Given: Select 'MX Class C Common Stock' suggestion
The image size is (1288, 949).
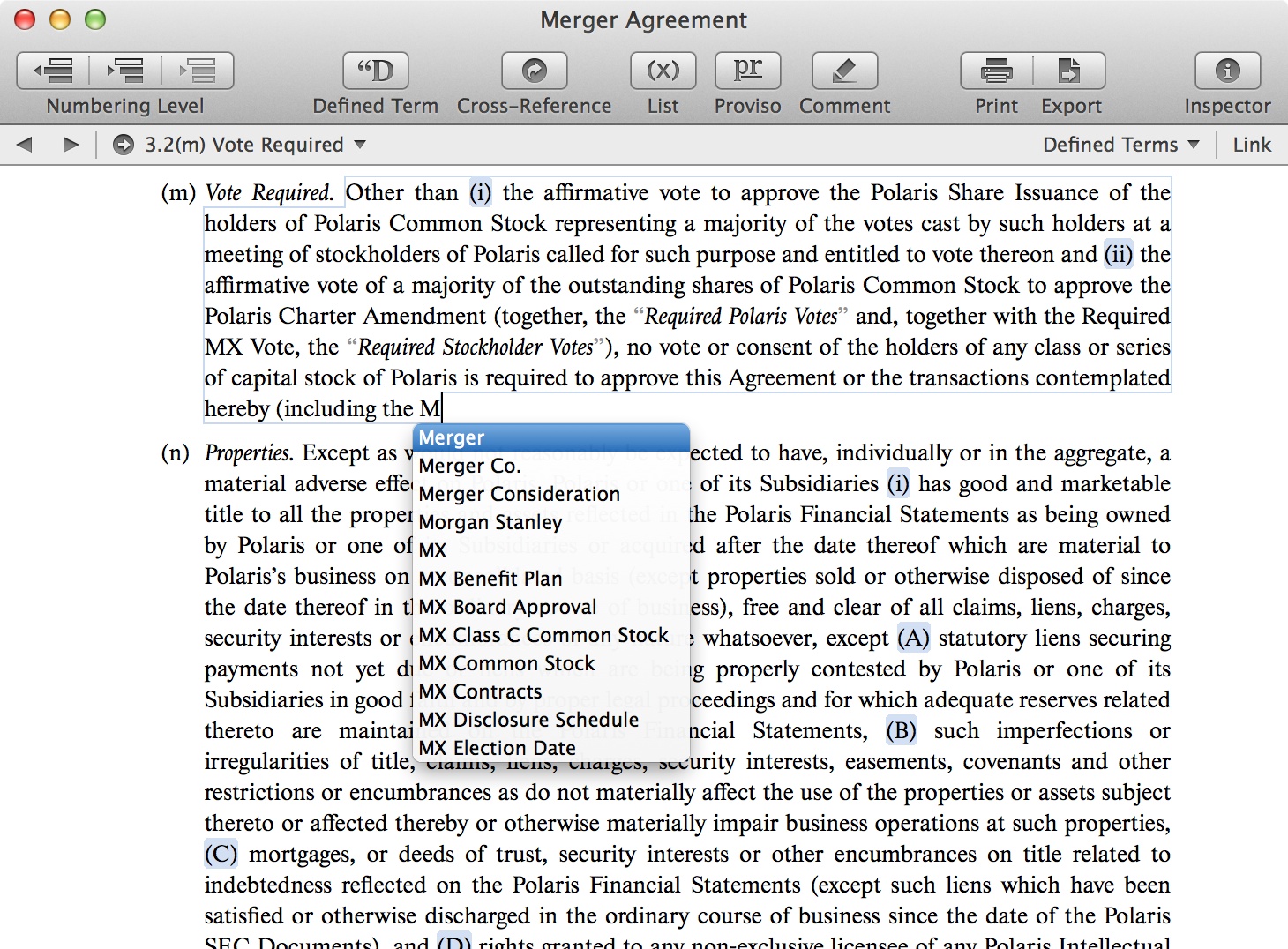Looking at the screenshot, I should pos(551,635).
